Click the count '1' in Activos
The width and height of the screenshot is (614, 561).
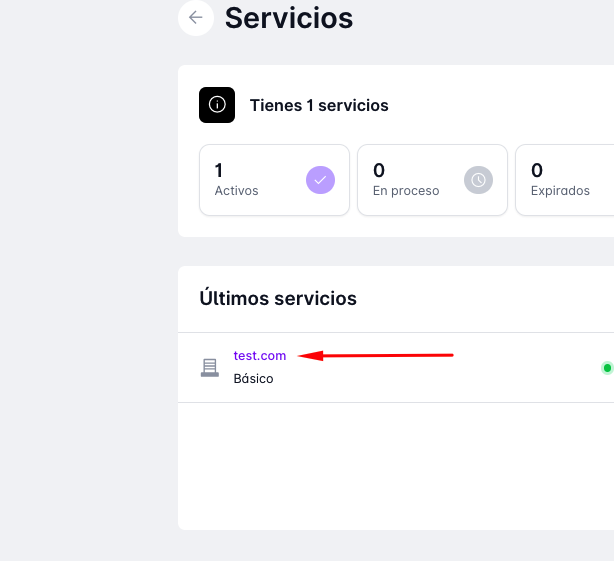(219, 170)
